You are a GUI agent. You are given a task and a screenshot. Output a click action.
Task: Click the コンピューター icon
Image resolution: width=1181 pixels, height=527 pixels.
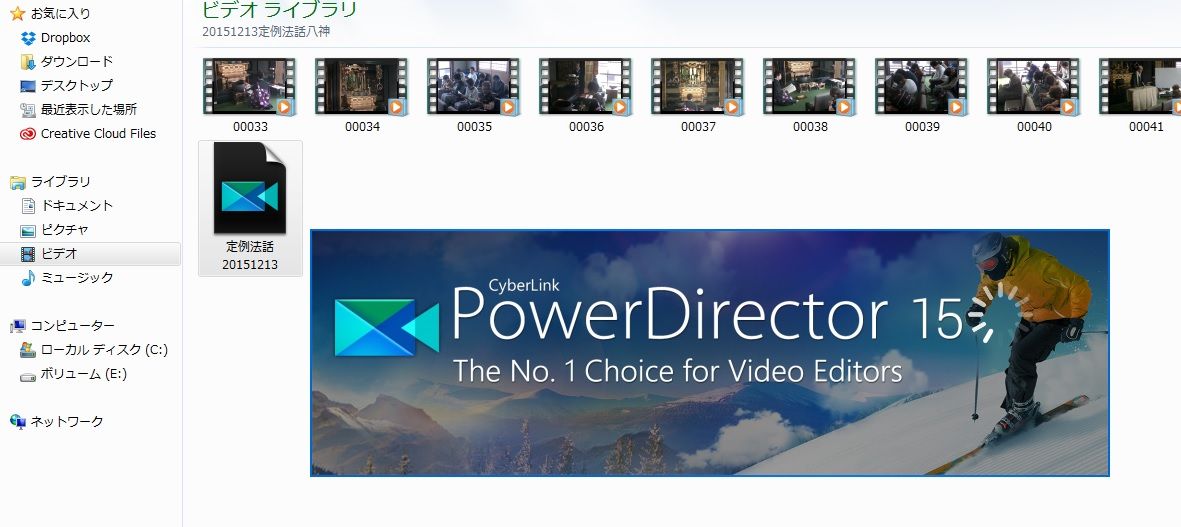pyautogui.click(x=17, y=326)
